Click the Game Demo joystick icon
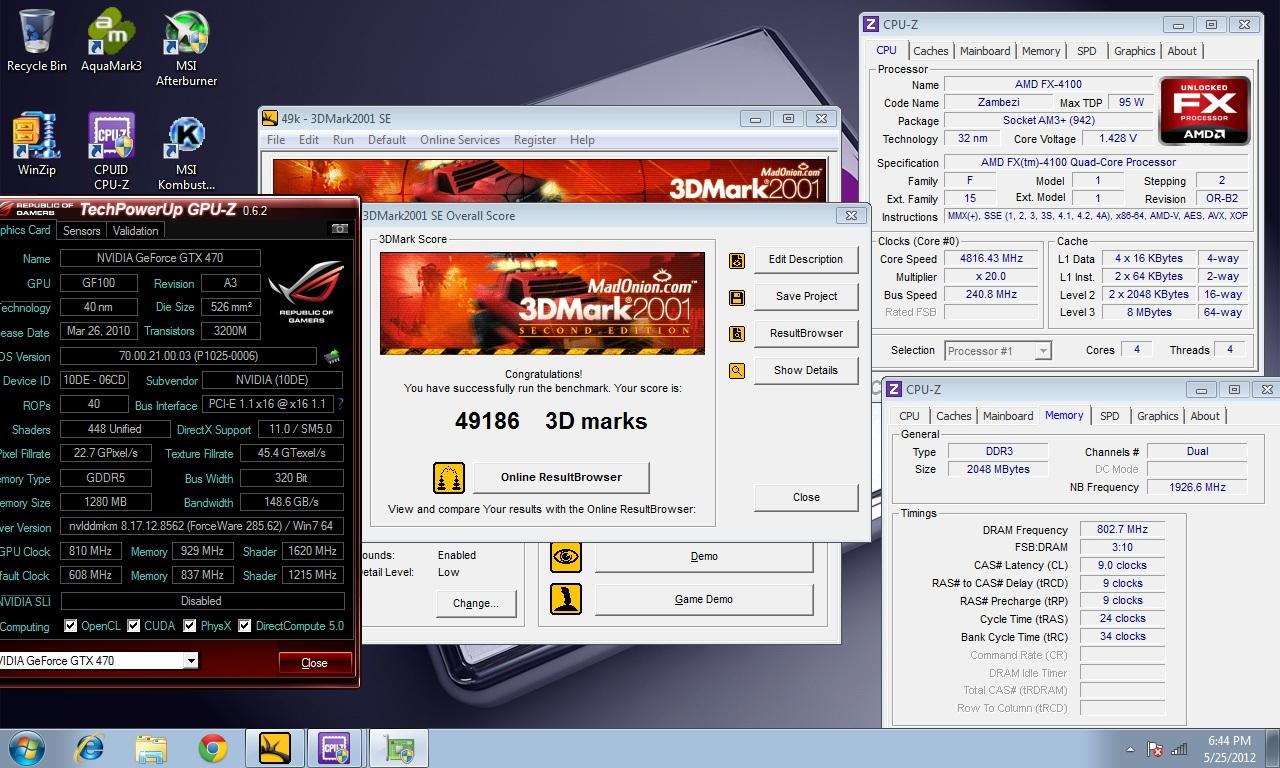Image resolution: width=1280 pixels, height=768 pixels. coord(566,599)
